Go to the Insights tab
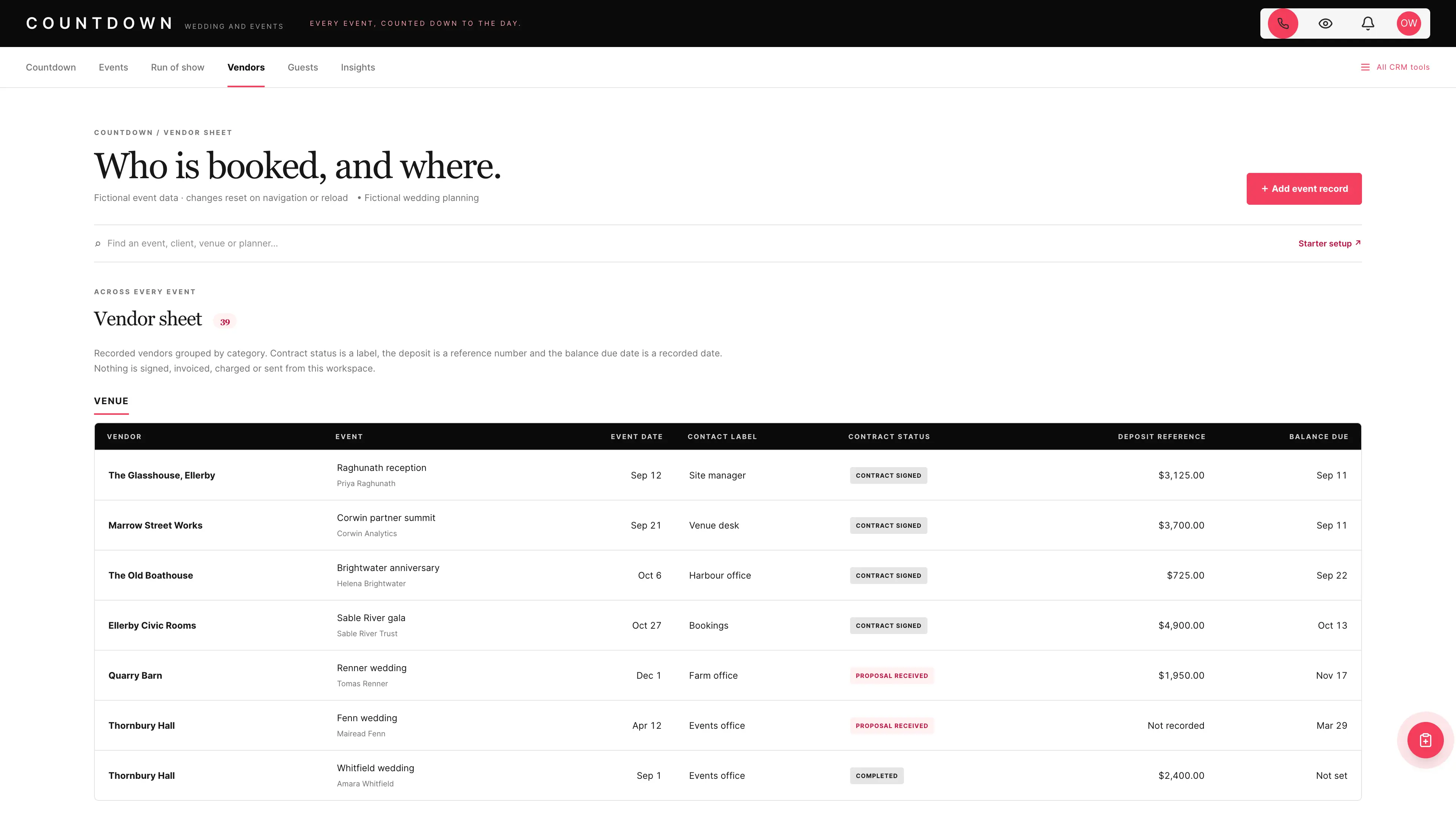This screenshot has height=819, width=1456. [358, 67]
